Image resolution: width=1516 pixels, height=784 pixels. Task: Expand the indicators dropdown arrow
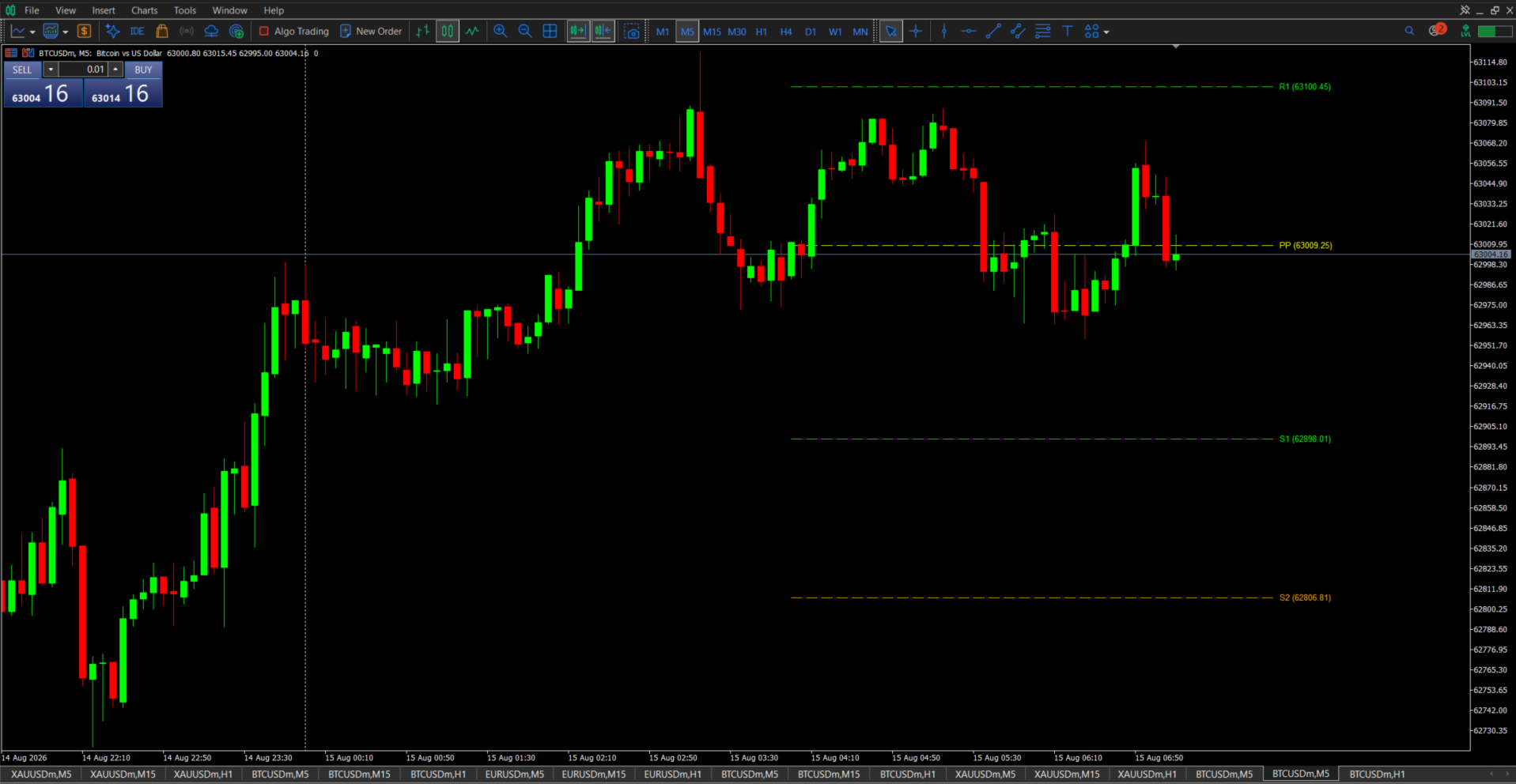coord(66,32)
